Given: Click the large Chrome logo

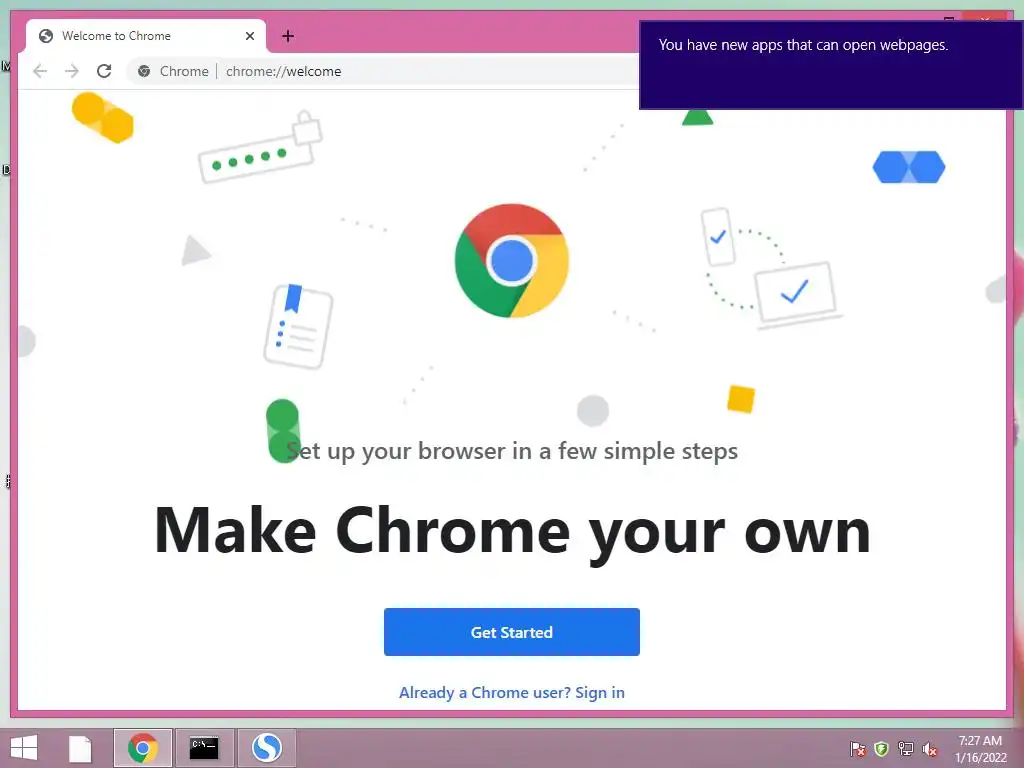Looking at the screenshot, I should tap(511, 261).
